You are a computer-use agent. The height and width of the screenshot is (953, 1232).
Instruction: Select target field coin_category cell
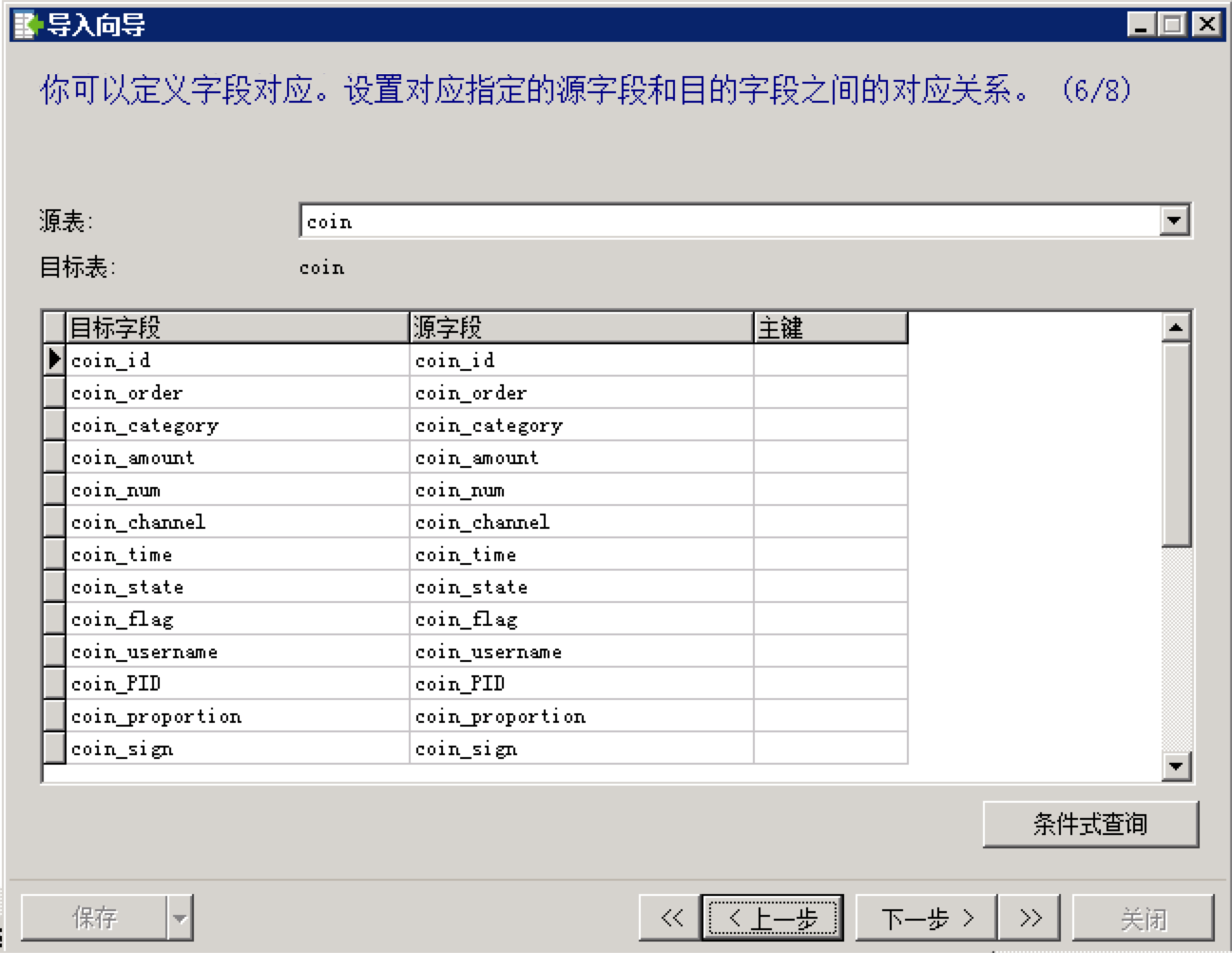point(238,425)
